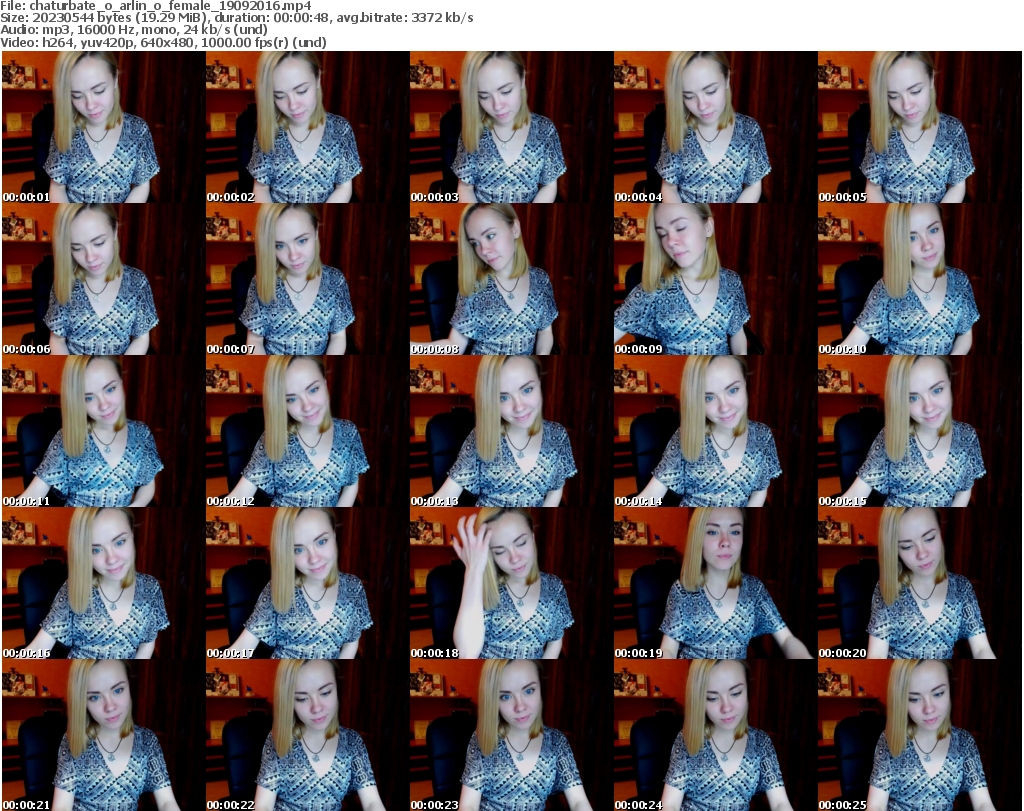
Task: Pick the frame labeled 00:00:17
Action: coord(308,584)
